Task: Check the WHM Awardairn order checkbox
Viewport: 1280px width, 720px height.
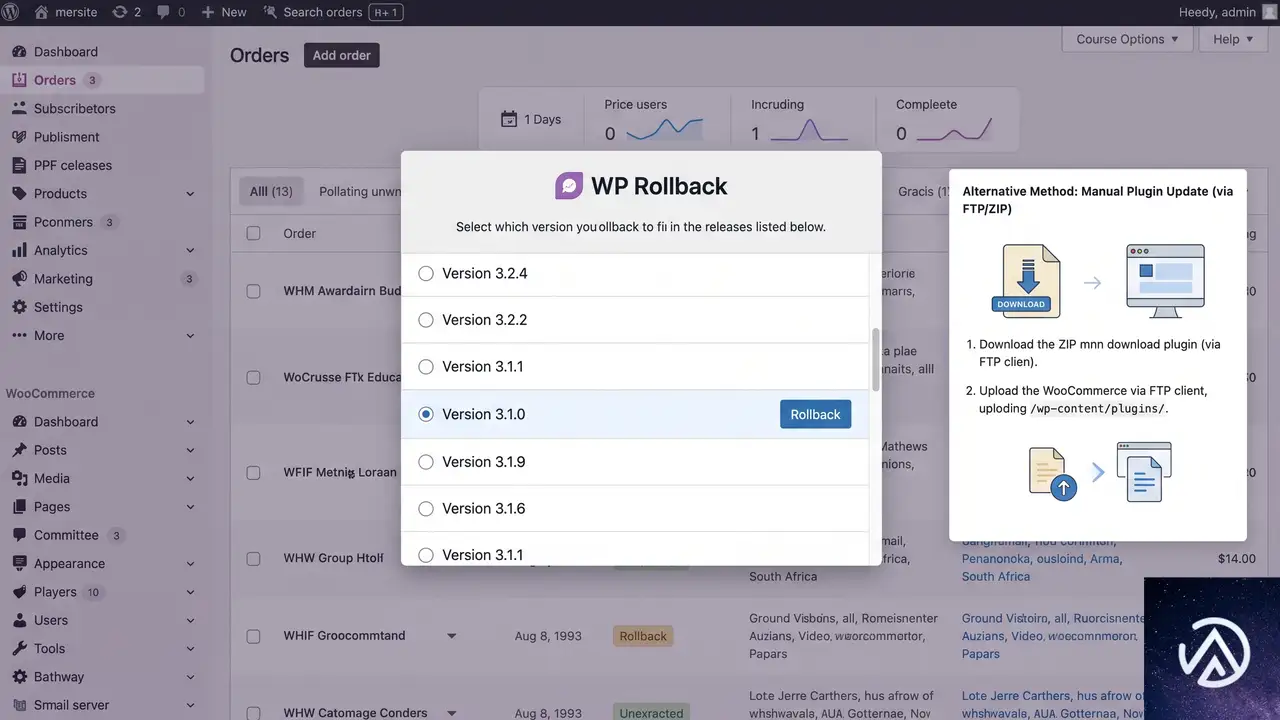Action: 253,291
